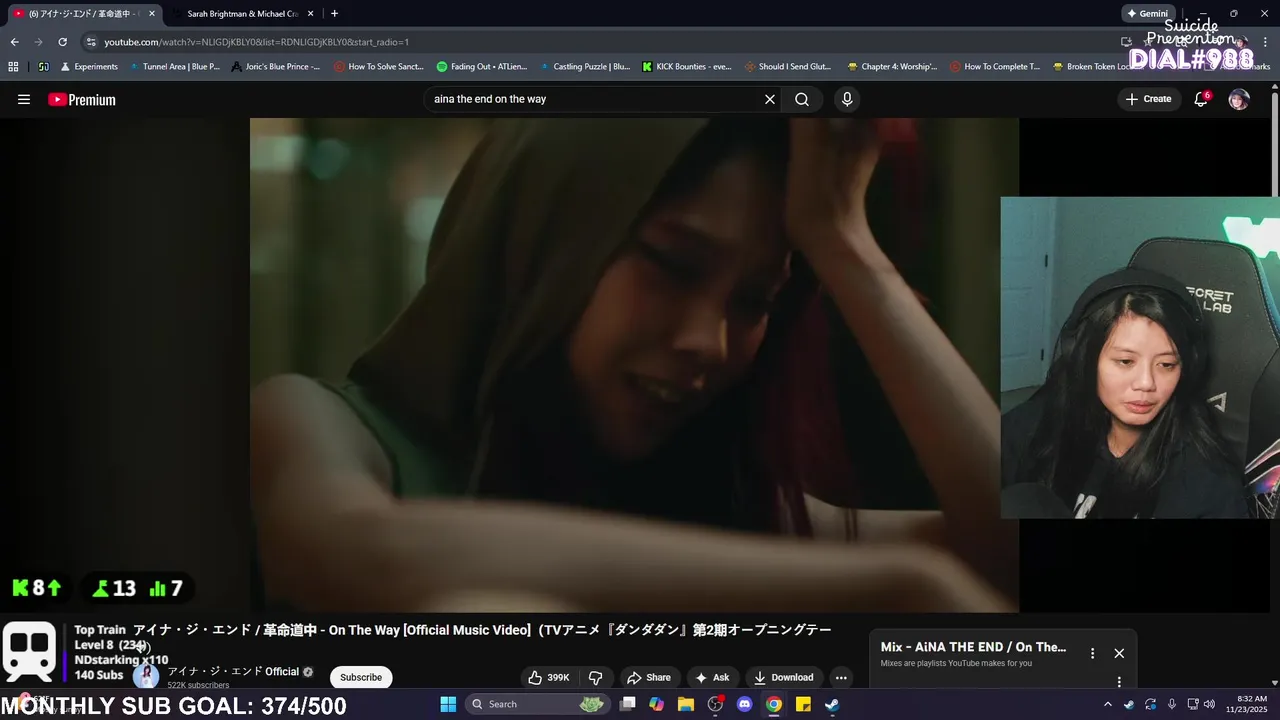Open a new browser tab
1280x720 pixels.
pyautogui.click(x=334, y=14)
